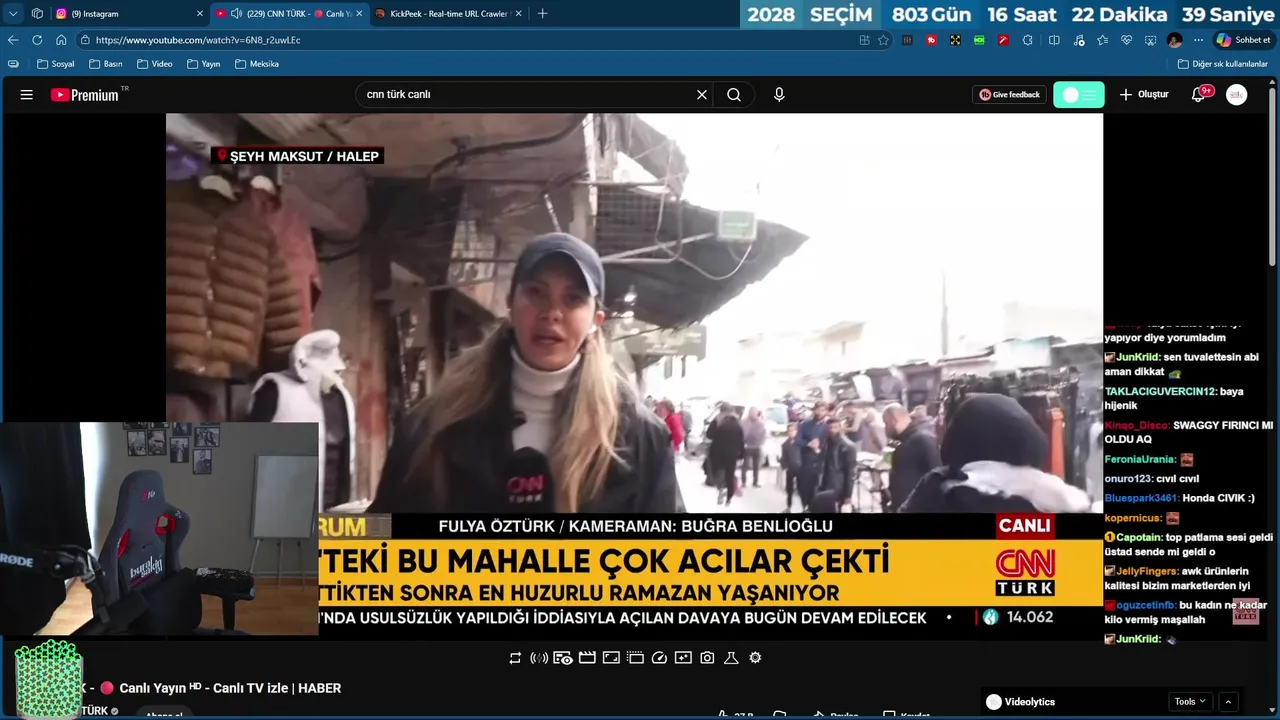1280x720 pixels.
Task: Click the pop-up player window icon
Action: [635, 658]
